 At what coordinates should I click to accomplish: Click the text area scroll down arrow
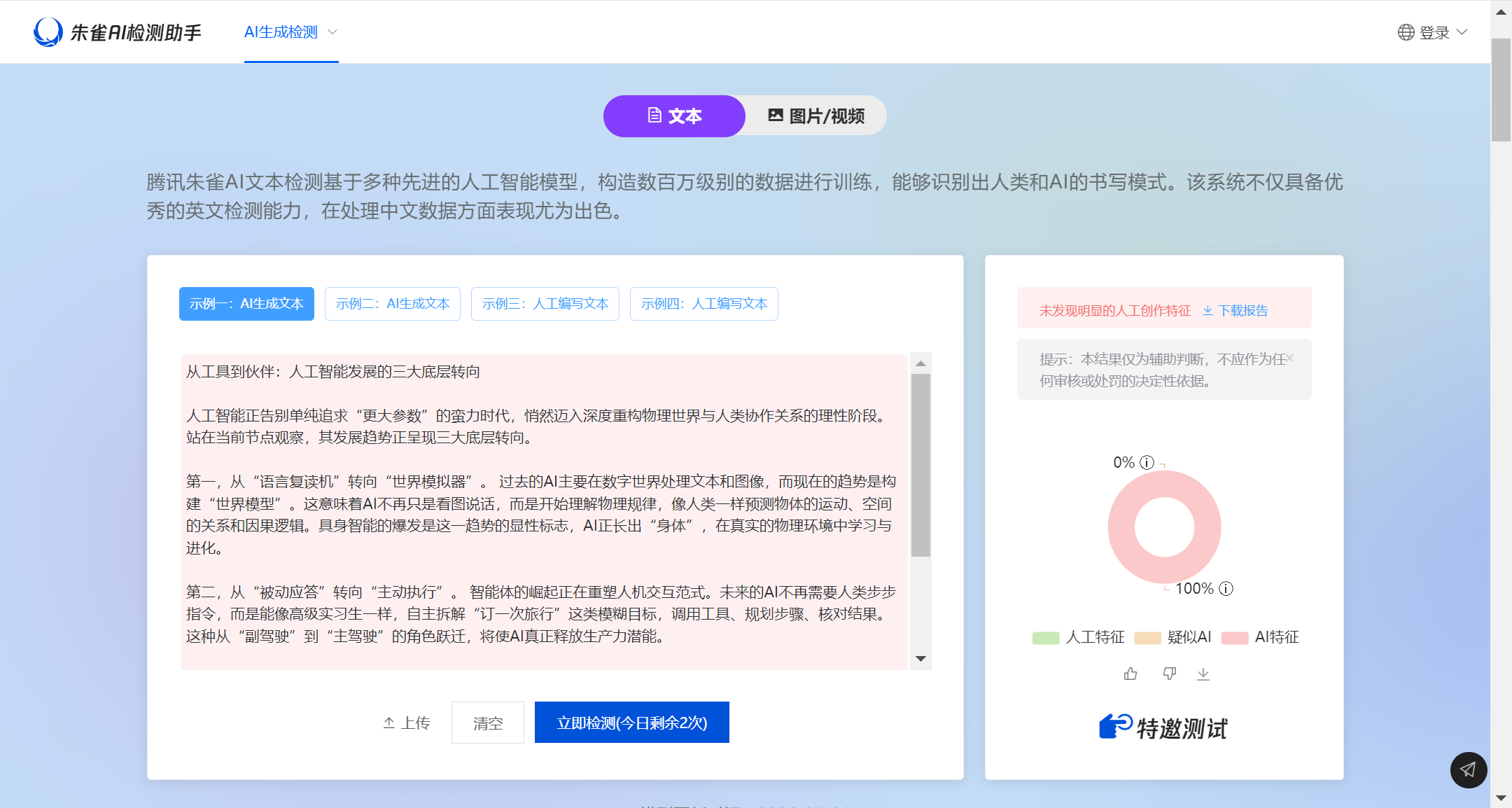(x=920, y=659)
